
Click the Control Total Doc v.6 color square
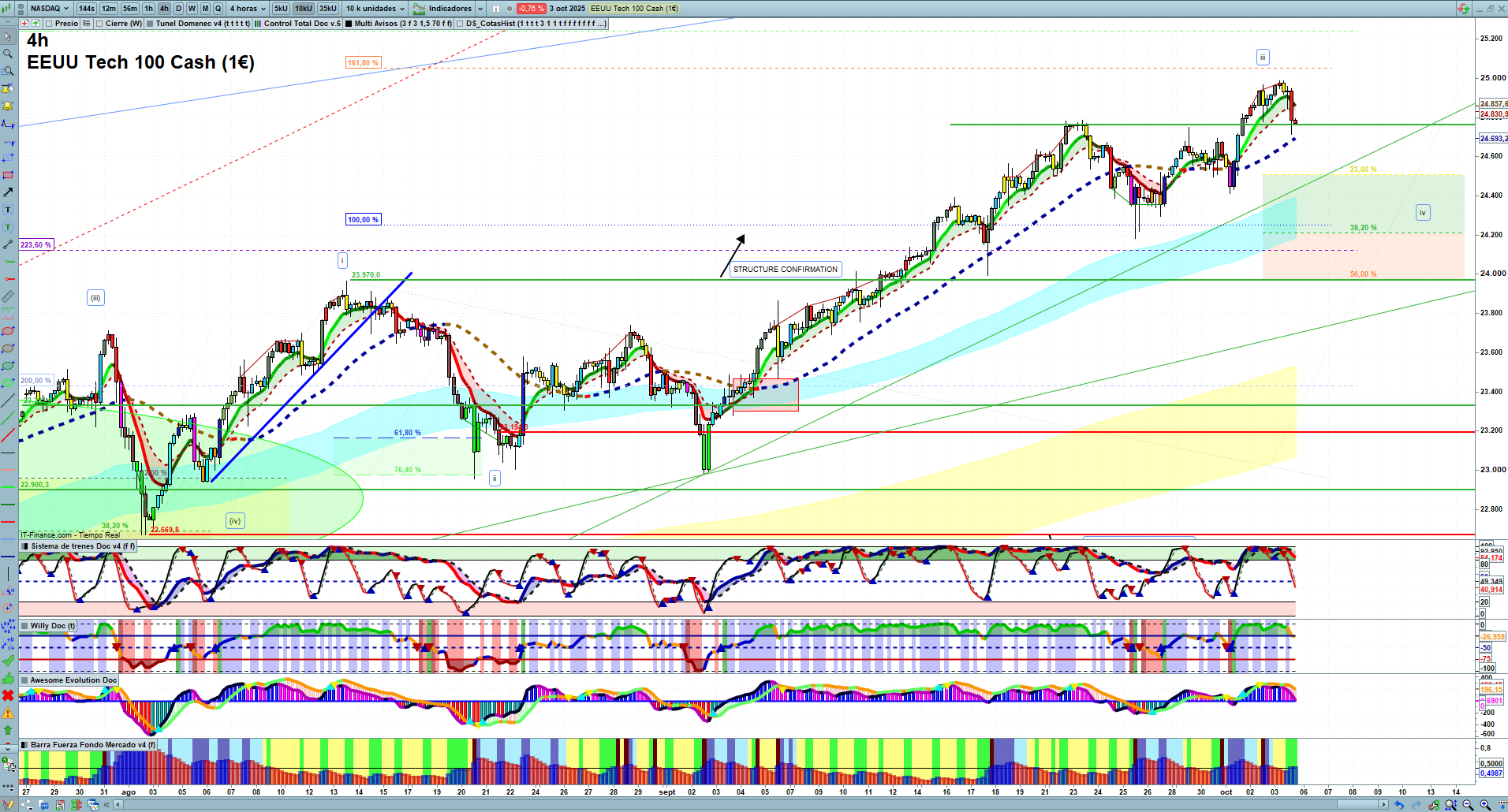258,24
